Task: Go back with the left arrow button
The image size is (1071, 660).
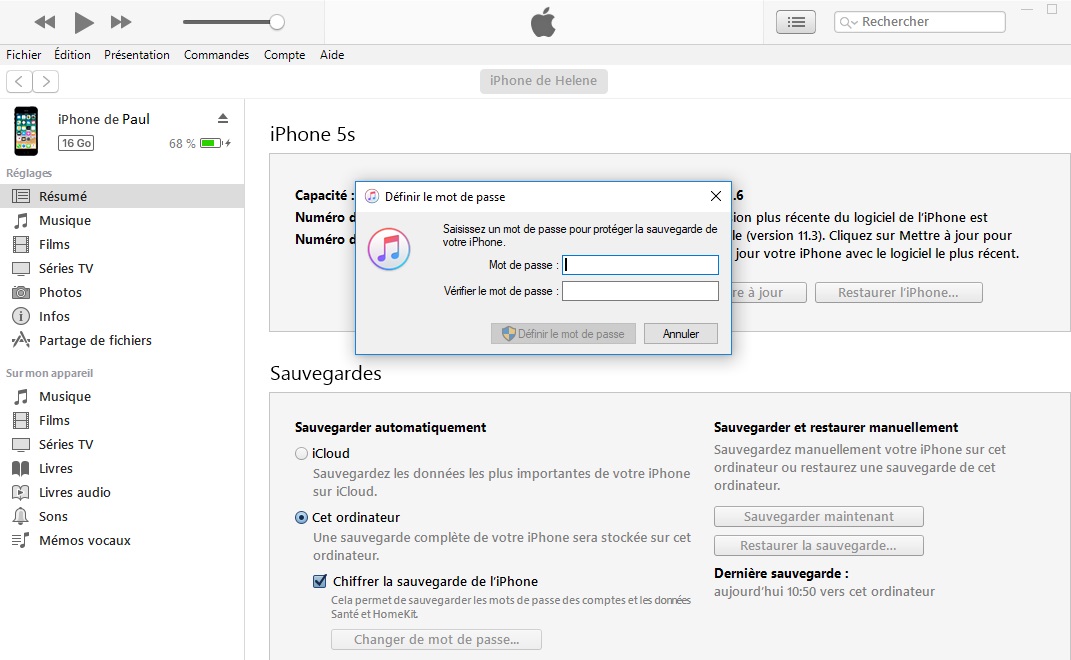Action: point(19,81)
